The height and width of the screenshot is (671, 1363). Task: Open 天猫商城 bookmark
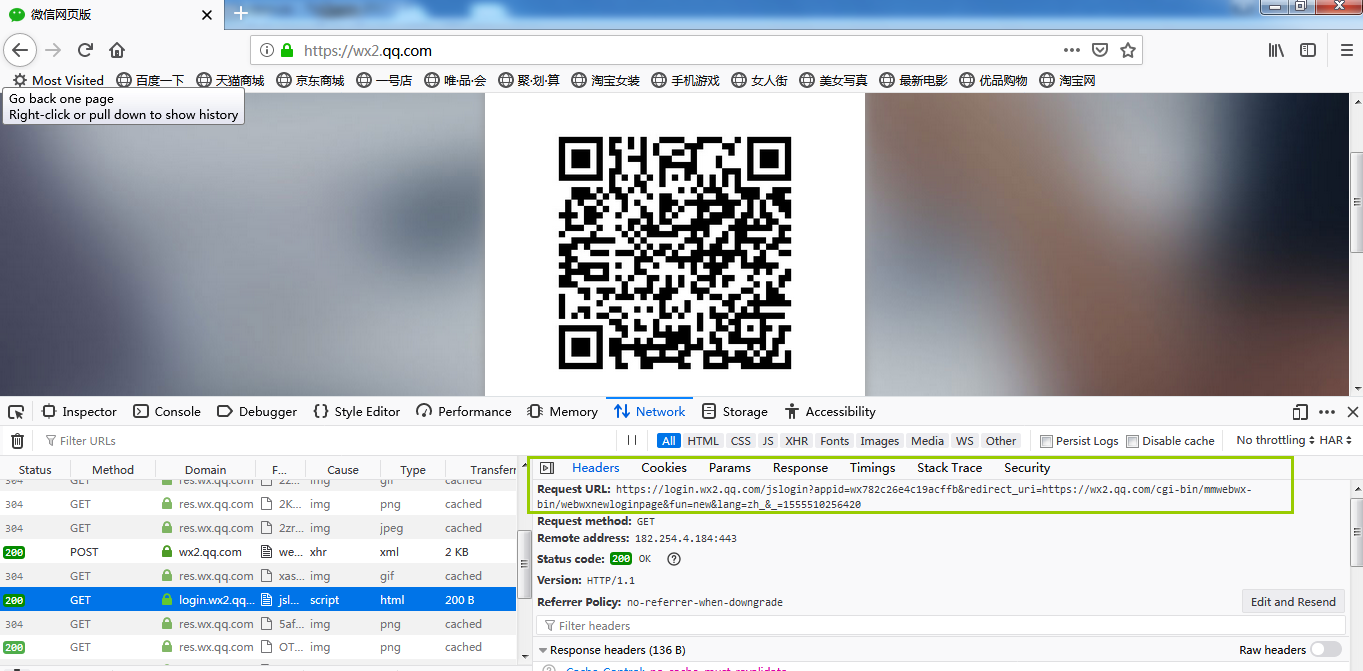230,80
